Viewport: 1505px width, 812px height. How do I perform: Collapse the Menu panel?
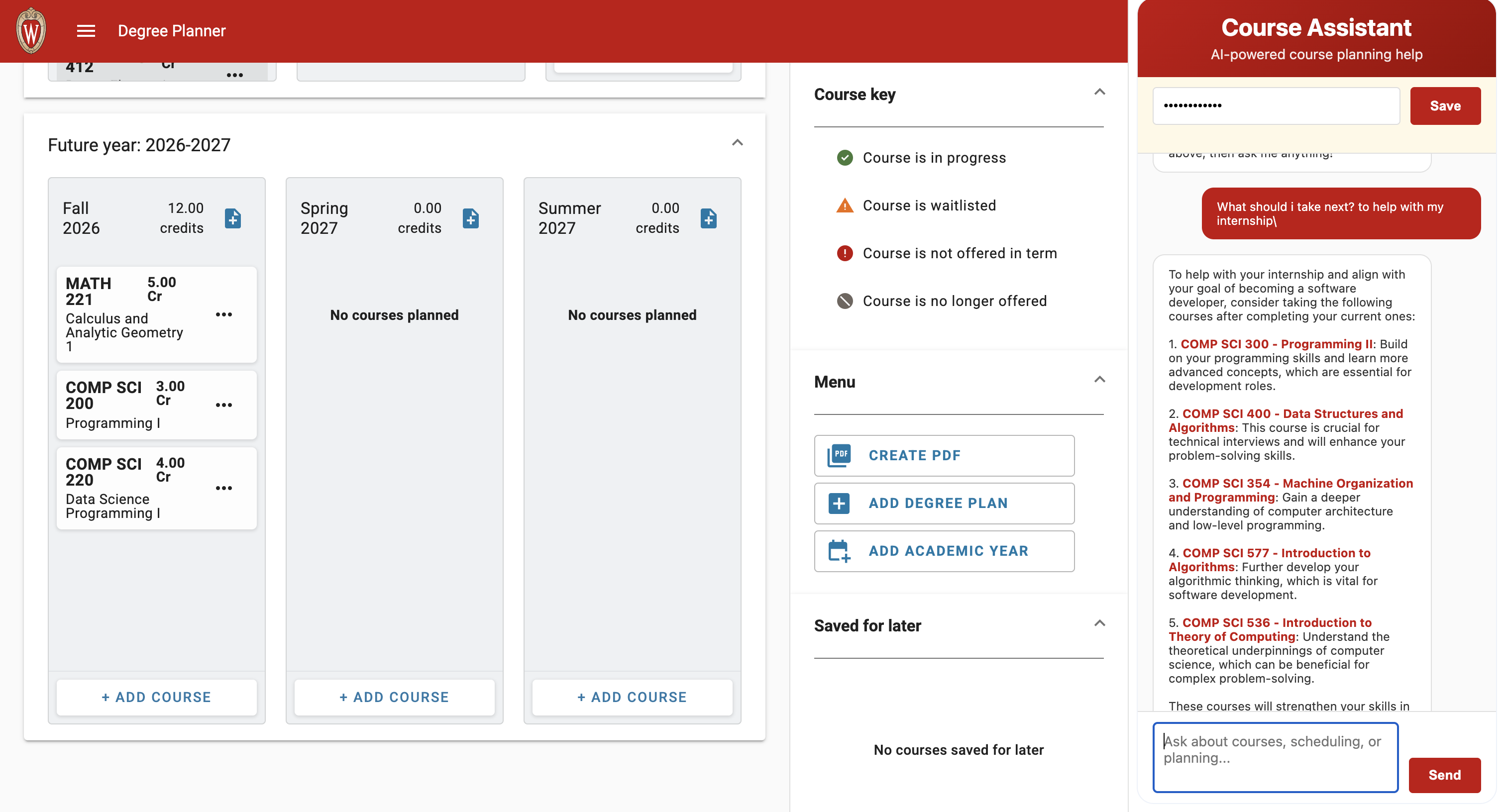tap(1099, 380)
